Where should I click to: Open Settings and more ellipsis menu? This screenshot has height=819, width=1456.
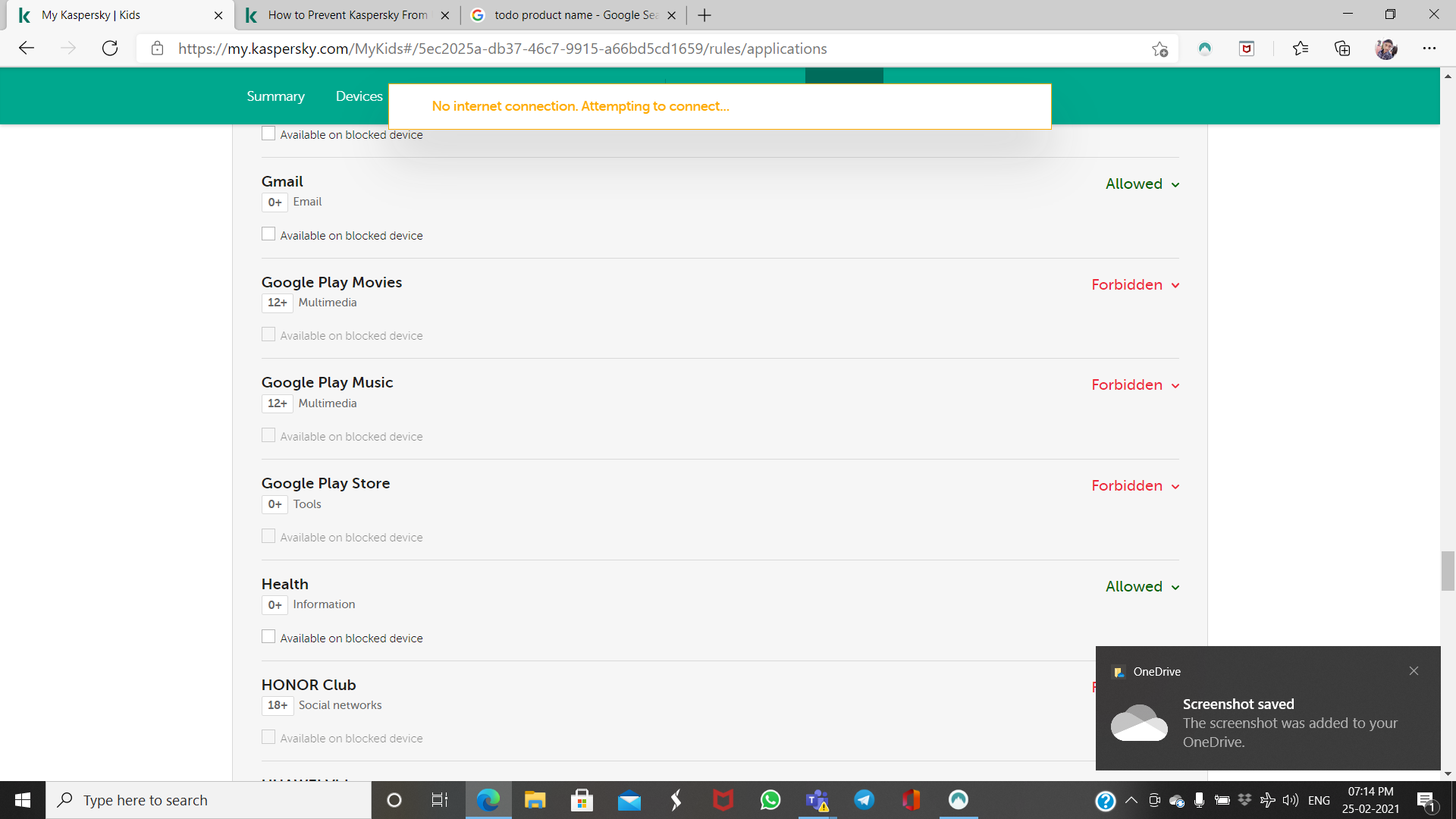click(x=1429, y=49)
